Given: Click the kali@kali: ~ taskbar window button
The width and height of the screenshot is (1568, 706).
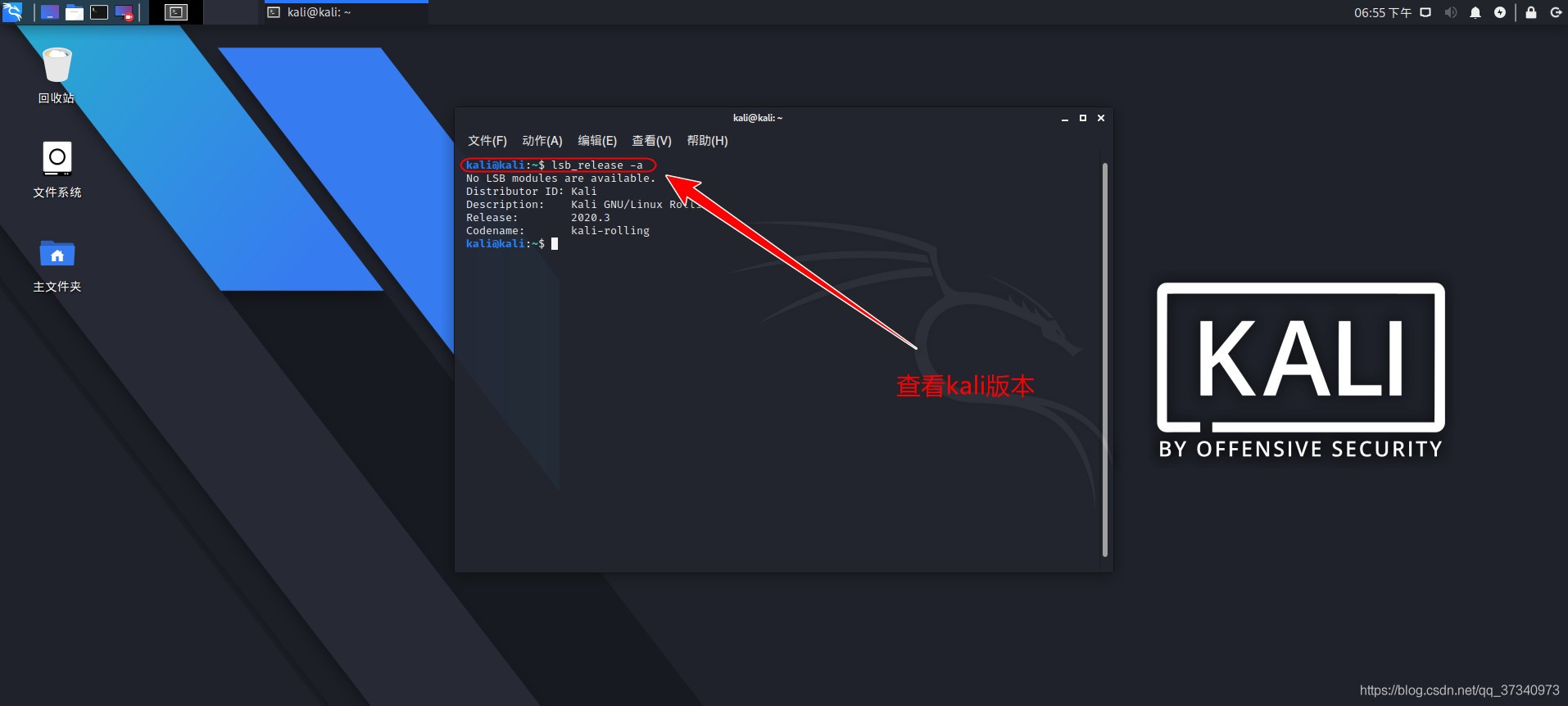Looking at the screenshot, I should (345, 12).
